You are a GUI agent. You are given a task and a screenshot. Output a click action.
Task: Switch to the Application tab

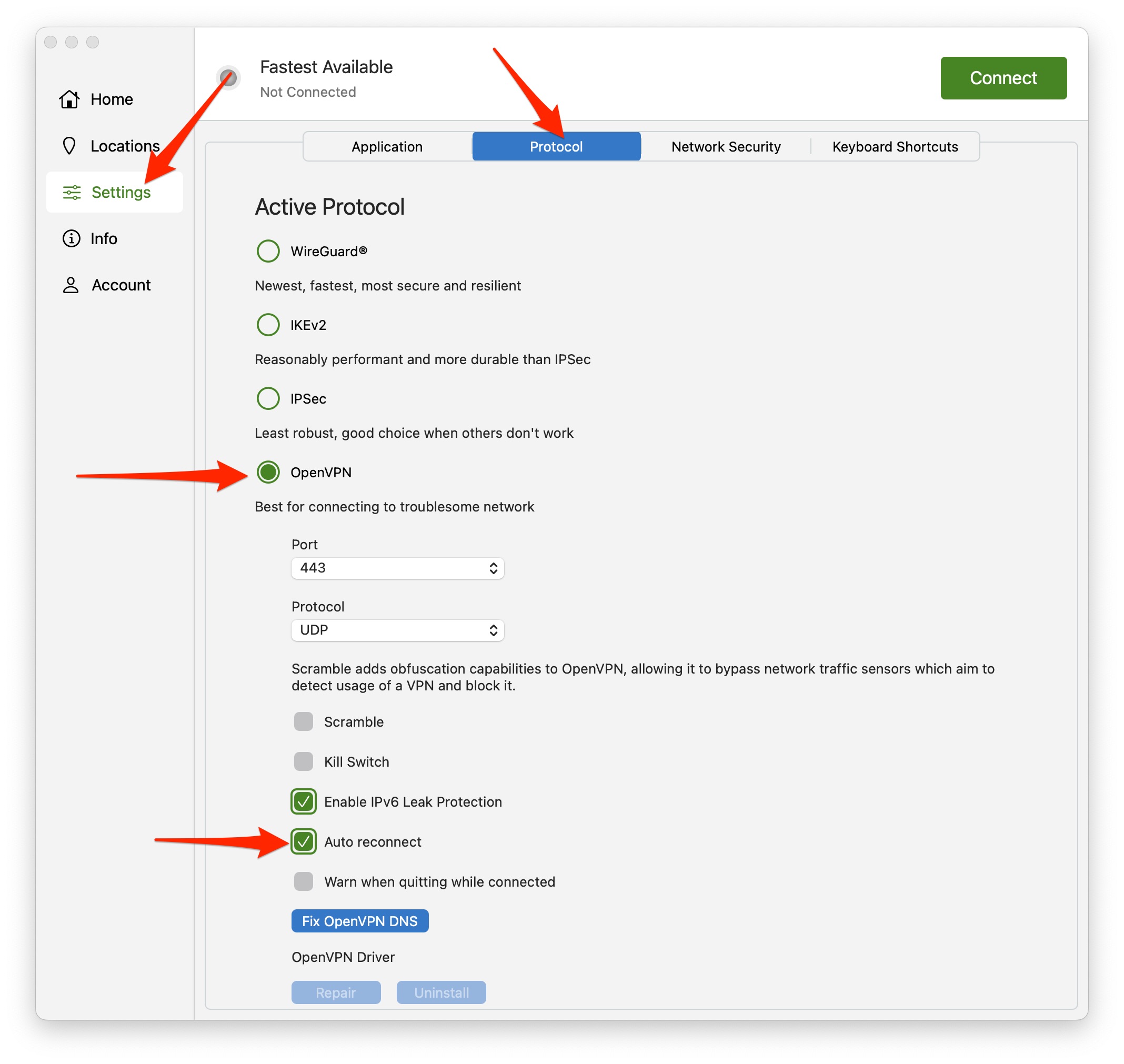(386, 146)
